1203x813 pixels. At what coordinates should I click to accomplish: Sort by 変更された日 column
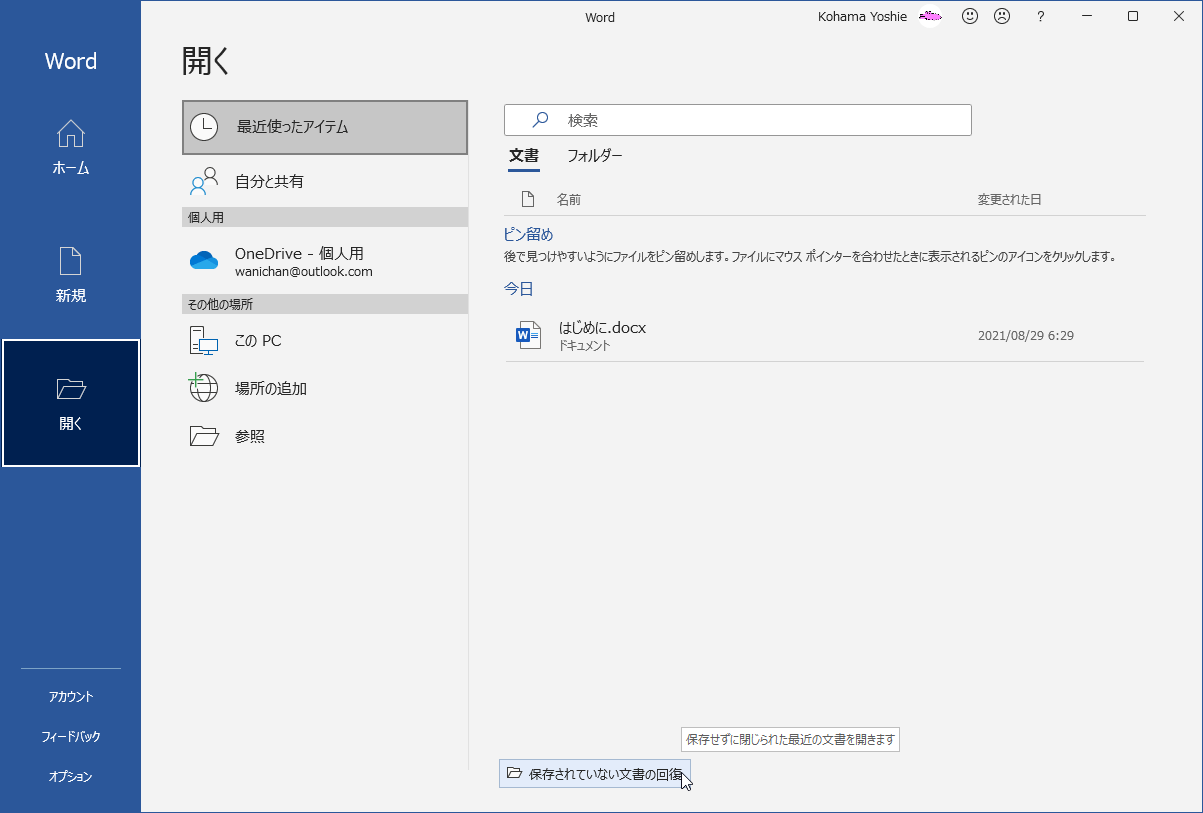pos(1010,198)
